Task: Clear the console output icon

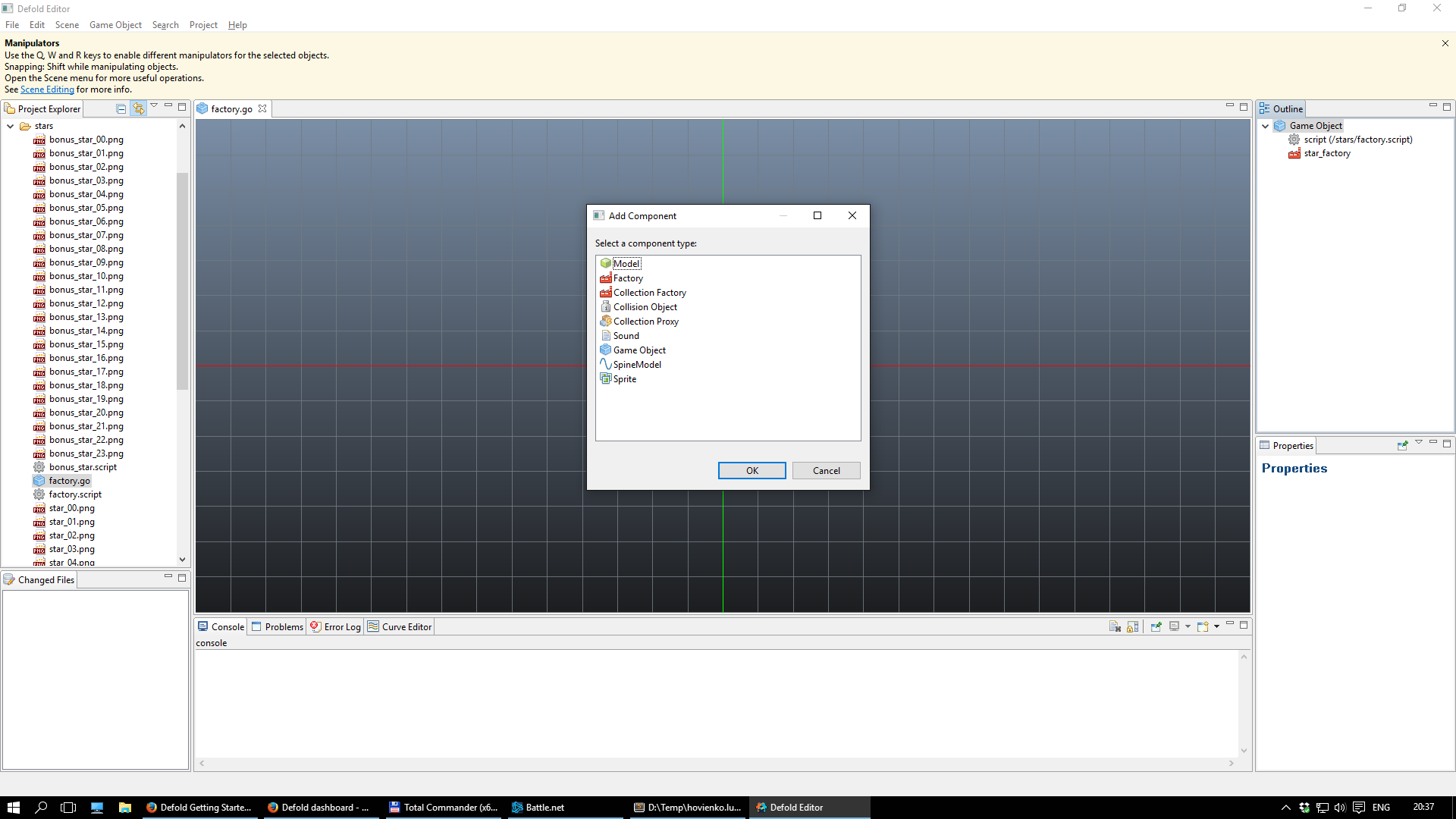Action: click(x=1115, y=626)
